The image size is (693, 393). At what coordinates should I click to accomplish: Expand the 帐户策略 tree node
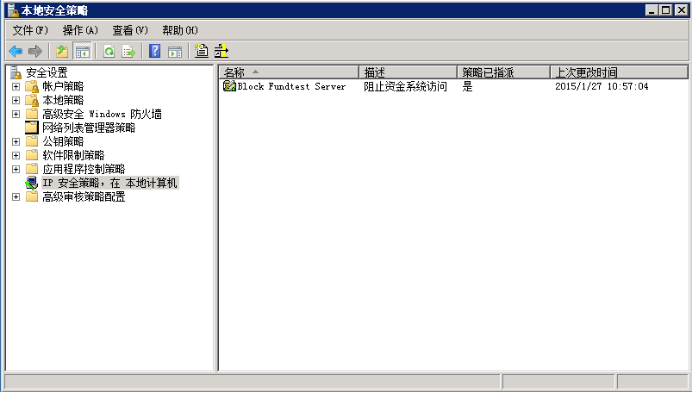(x=16, y=87)
